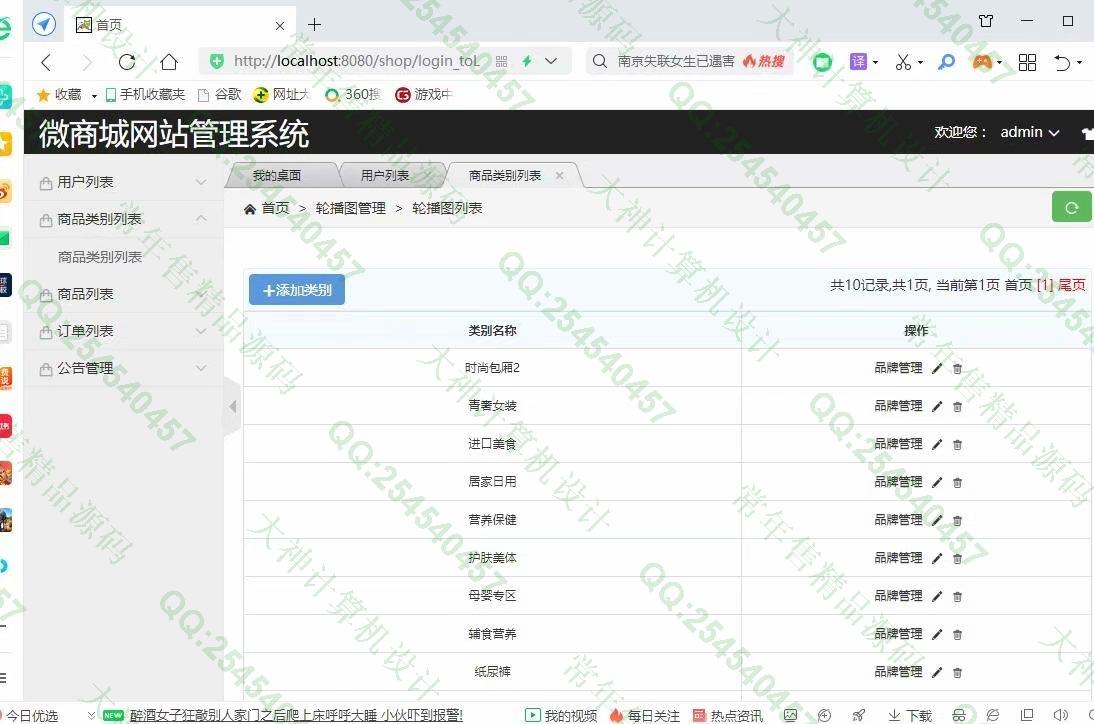Screen dimensions: 1094x724
Task: Click trash icon in 辅食营养 row
Action: pos(957,634)
